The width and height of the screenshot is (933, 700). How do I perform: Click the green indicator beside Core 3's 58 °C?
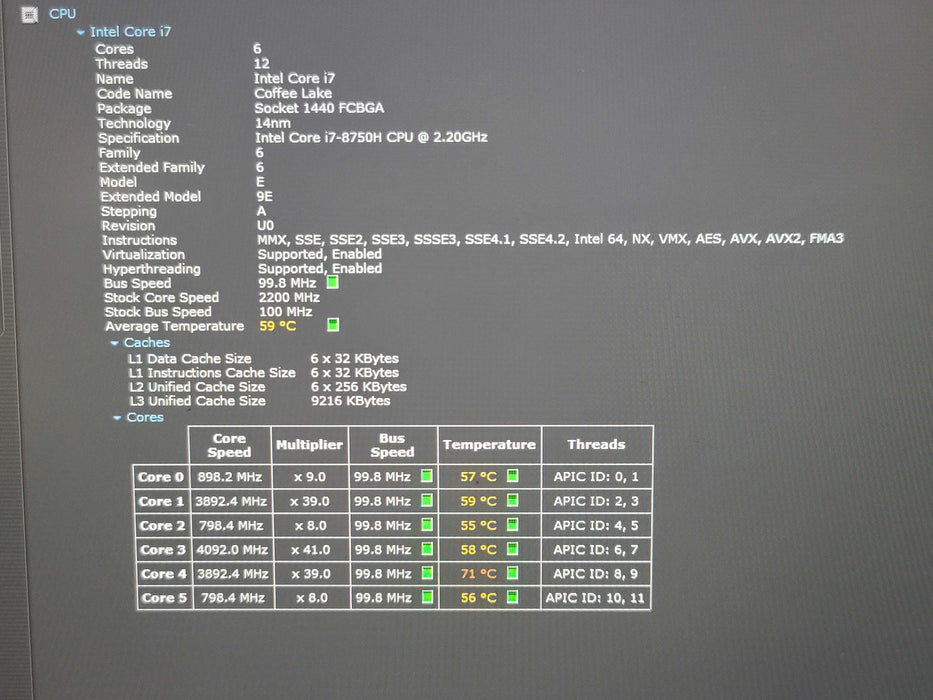click(512, 549)
